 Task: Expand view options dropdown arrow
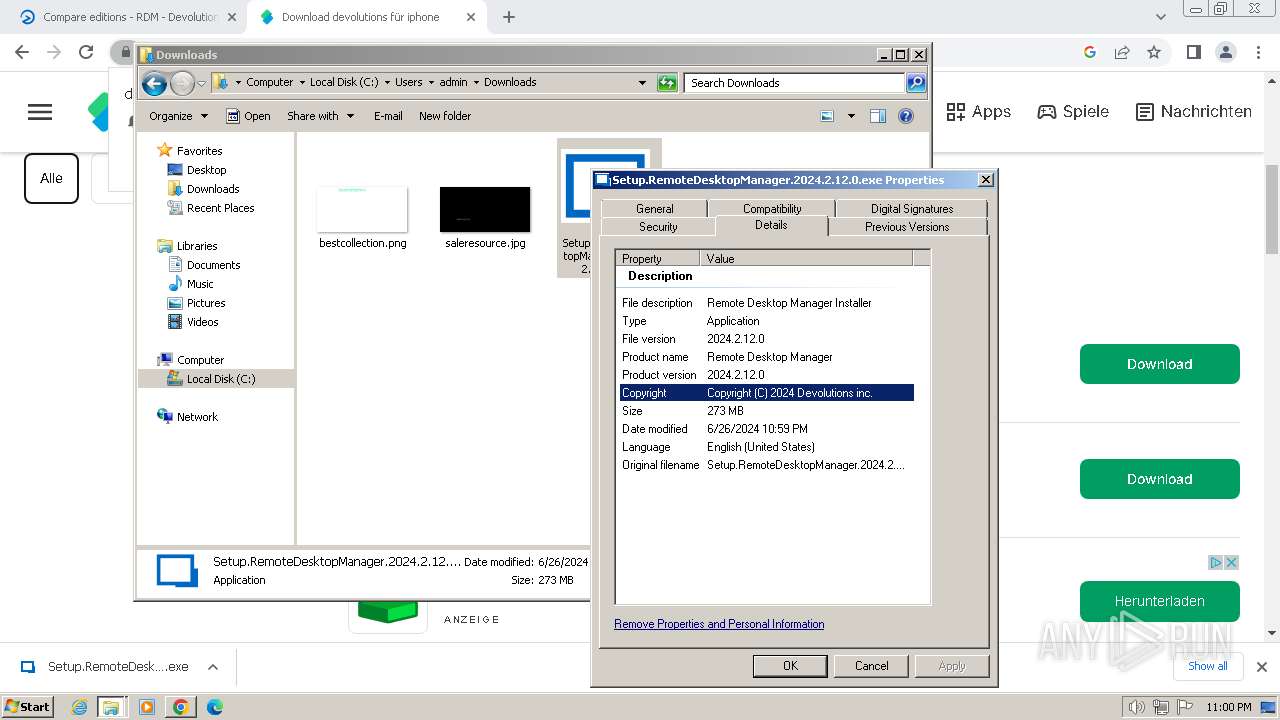pyautogui.click(x=851, y=116)
